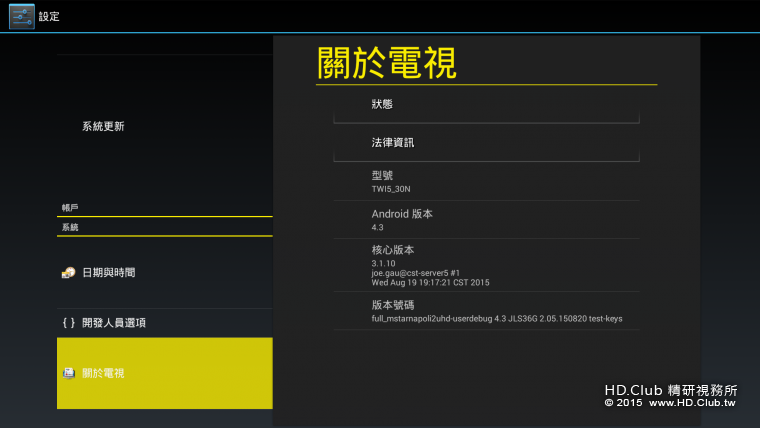
Task: Click the 版本號碼 row label
Action: click(x=393, y=305)
